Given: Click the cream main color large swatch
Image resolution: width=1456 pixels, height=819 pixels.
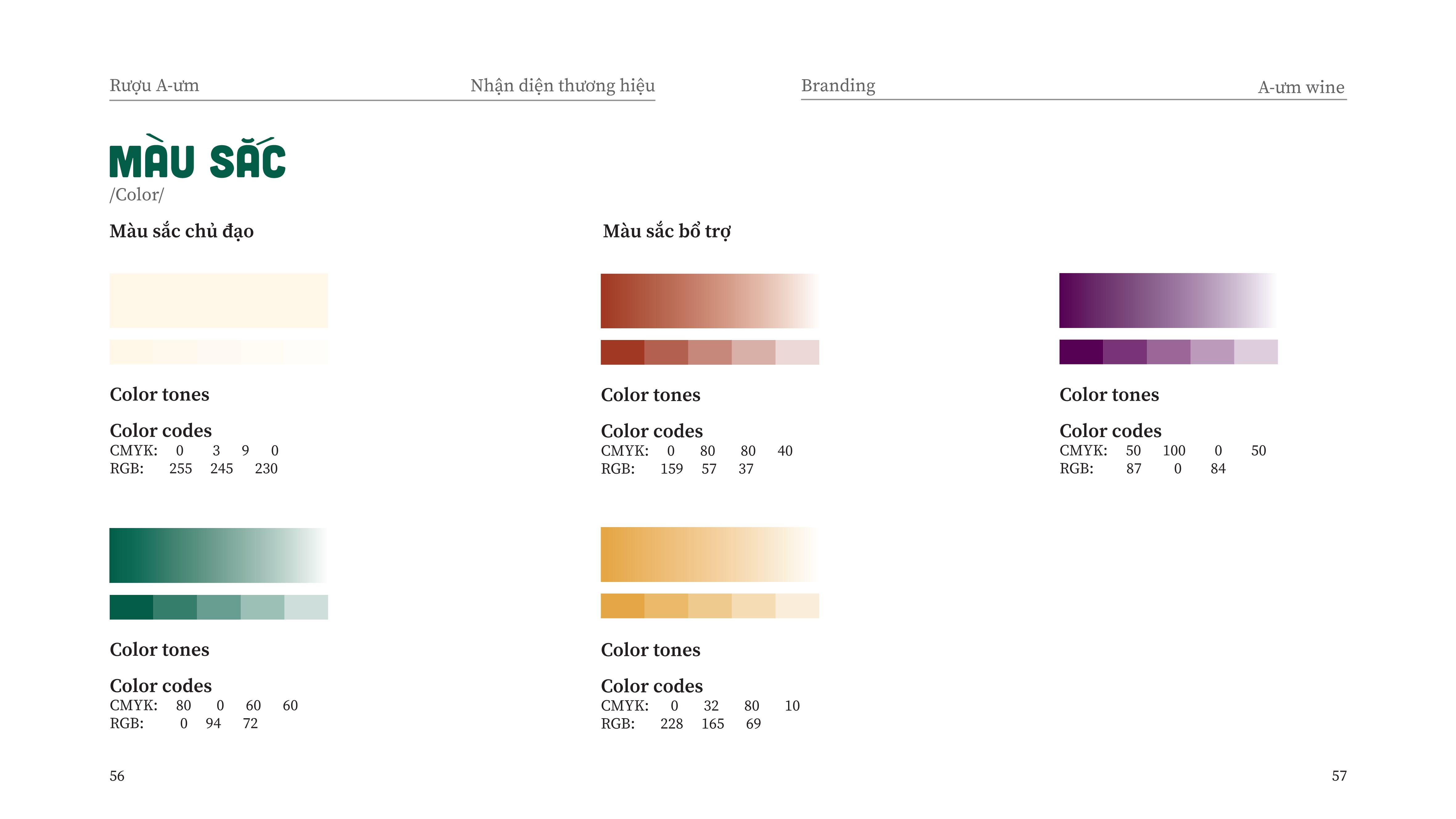Looking at the screenshot, I should 219,300.
